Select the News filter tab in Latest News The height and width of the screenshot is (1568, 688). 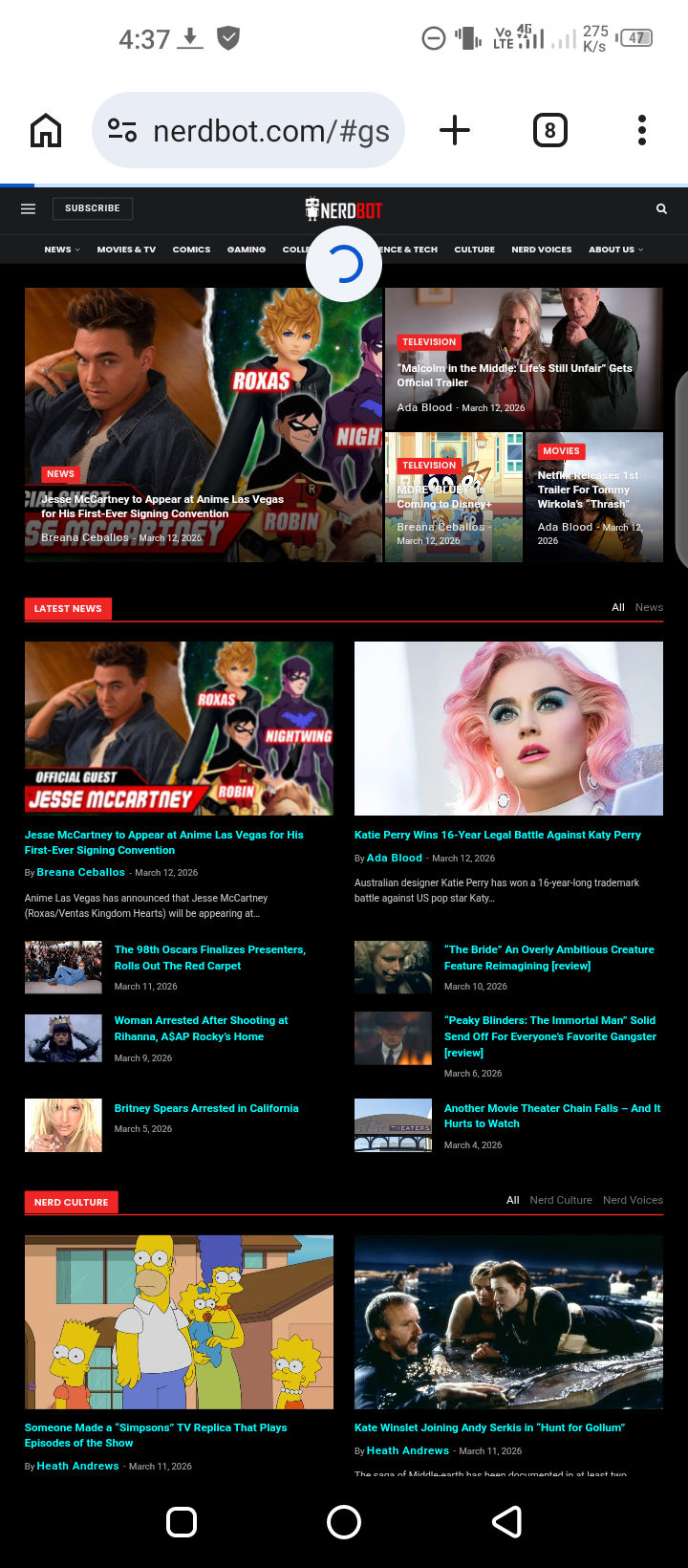click(649, 607)
